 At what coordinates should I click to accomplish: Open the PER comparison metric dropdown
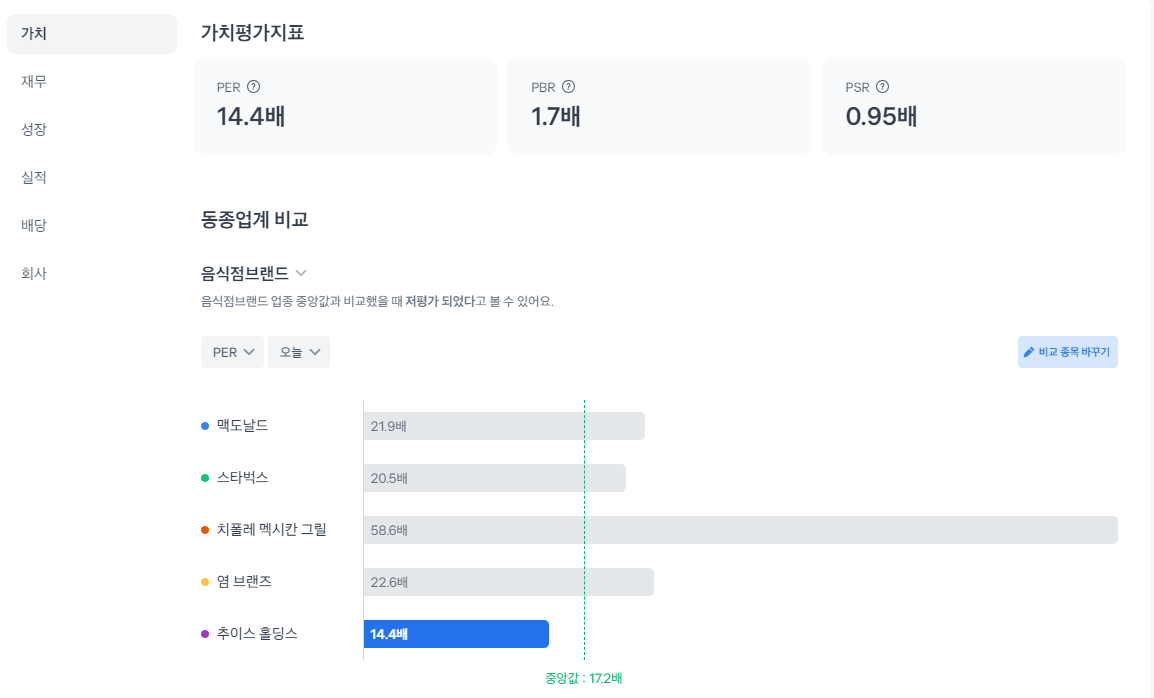pos(232,351)
